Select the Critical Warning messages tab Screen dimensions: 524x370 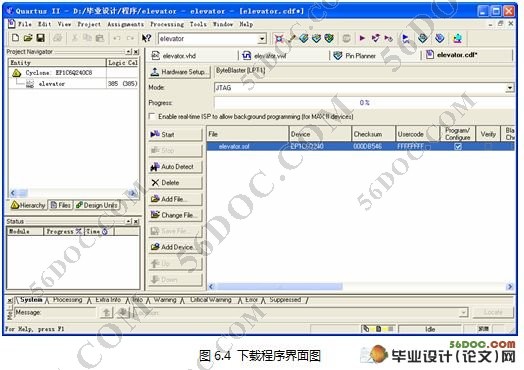pyautogui.click(x=211, y=300)
